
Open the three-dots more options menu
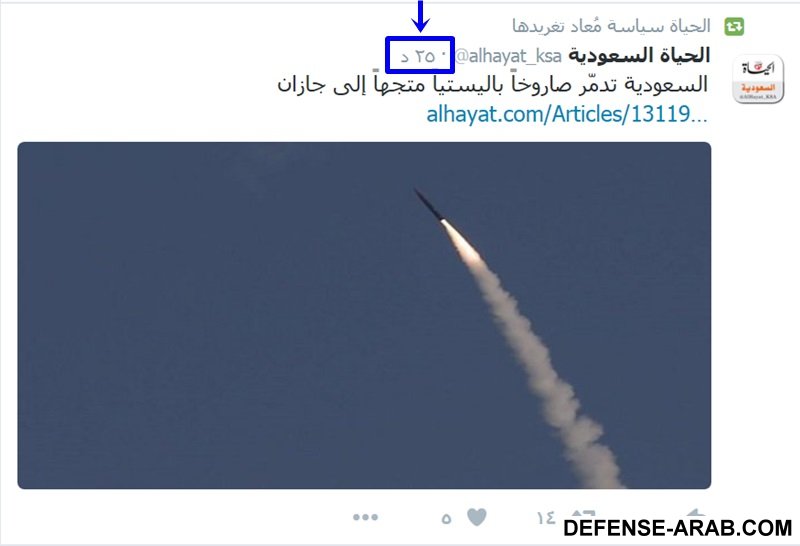365,517
